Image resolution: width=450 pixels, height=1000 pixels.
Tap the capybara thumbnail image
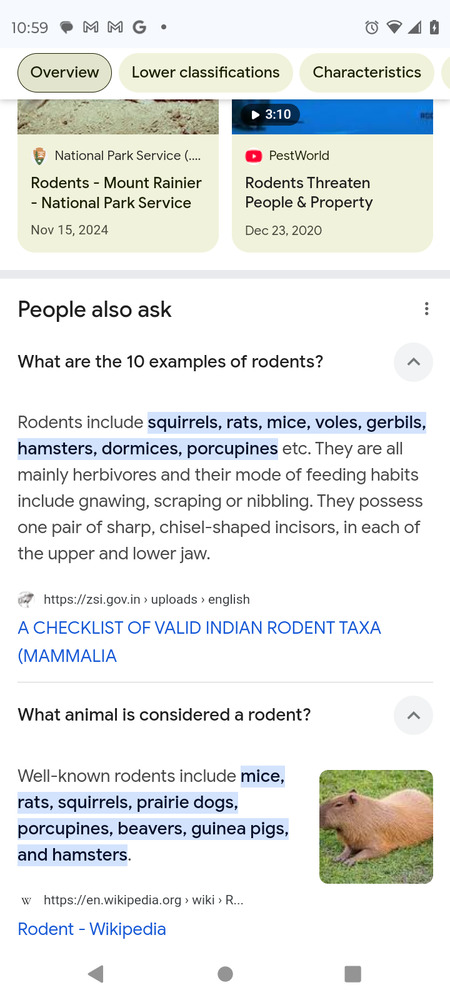tap(376, 827)
